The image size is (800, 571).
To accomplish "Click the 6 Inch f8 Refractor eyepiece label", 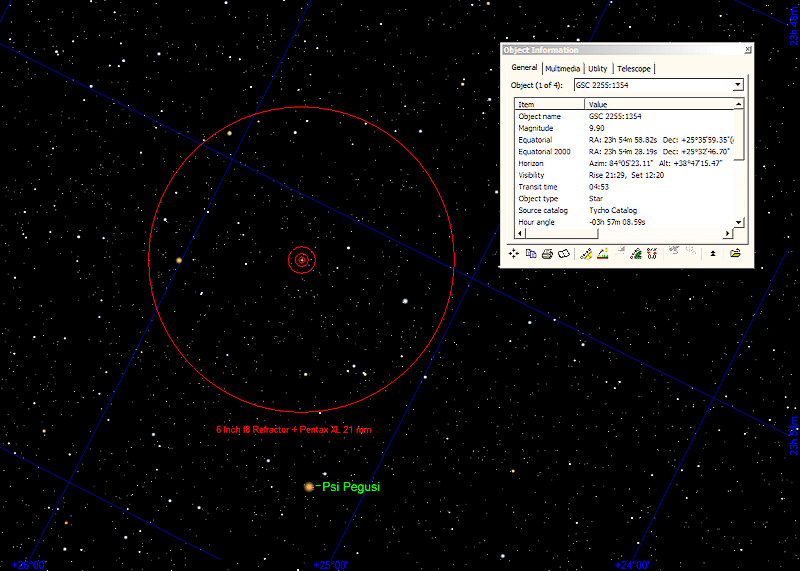I will tap(293, 430).
